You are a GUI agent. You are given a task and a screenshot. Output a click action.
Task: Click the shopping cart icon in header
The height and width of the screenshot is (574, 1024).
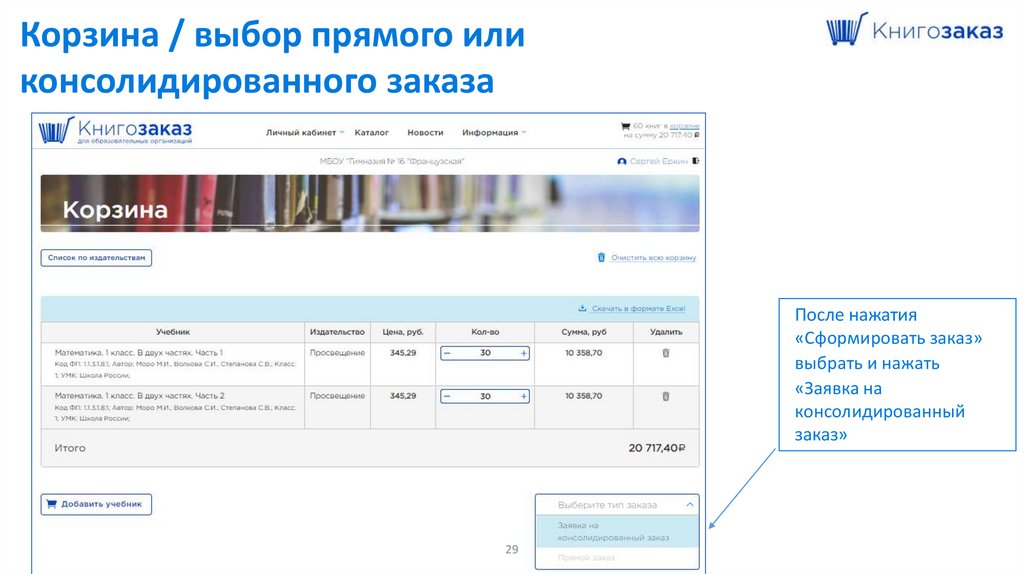625,127
